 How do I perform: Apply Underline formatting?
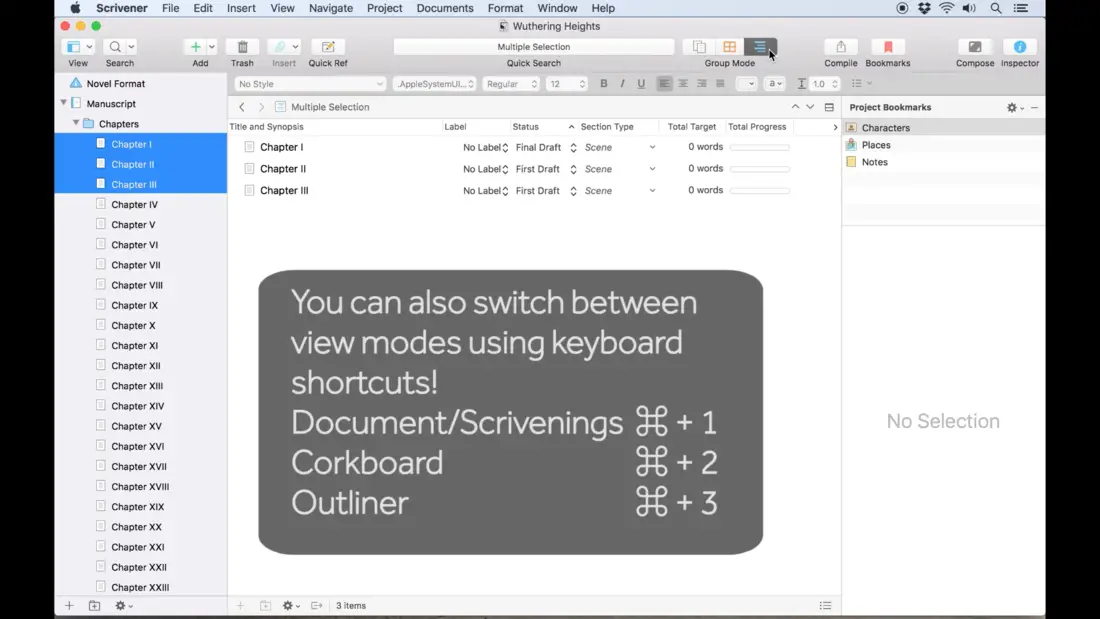(x=640, y=84)
